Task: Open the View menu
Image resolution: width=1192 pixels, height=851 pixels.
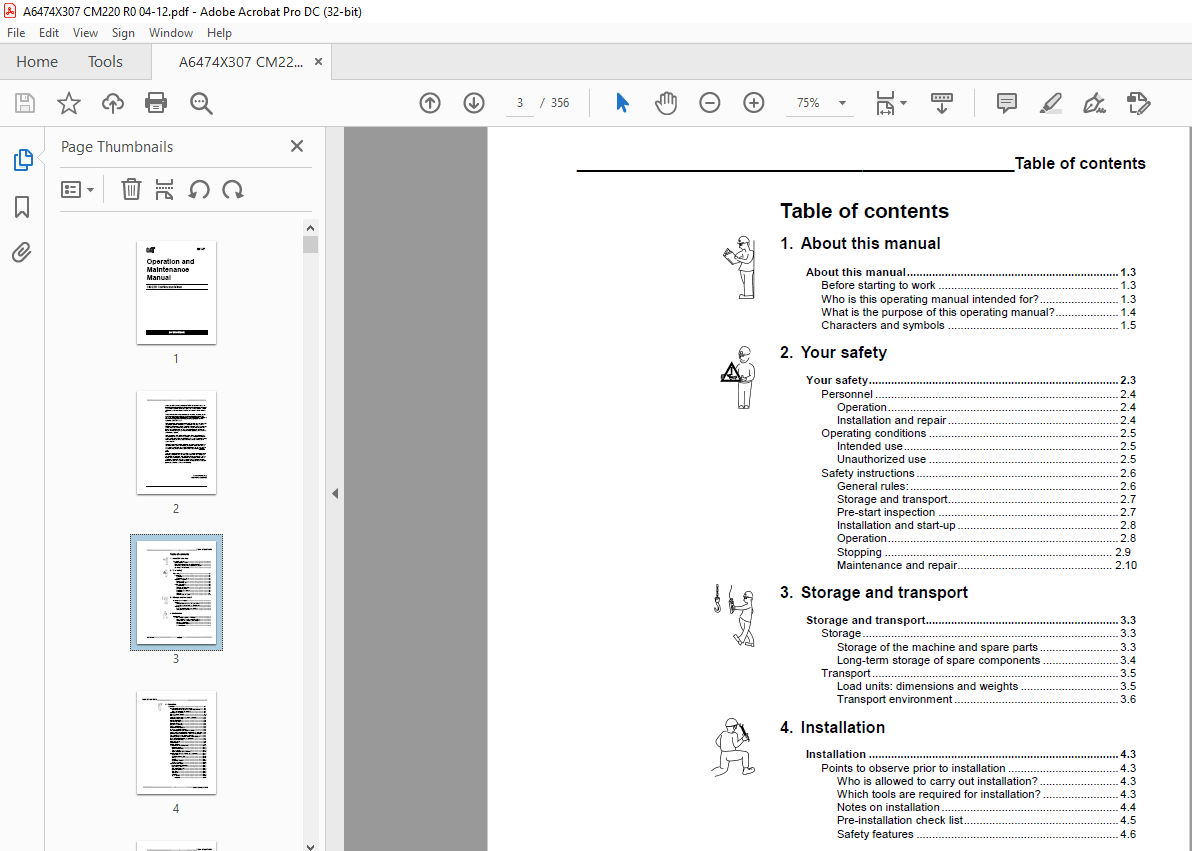Action: [85, 33]
